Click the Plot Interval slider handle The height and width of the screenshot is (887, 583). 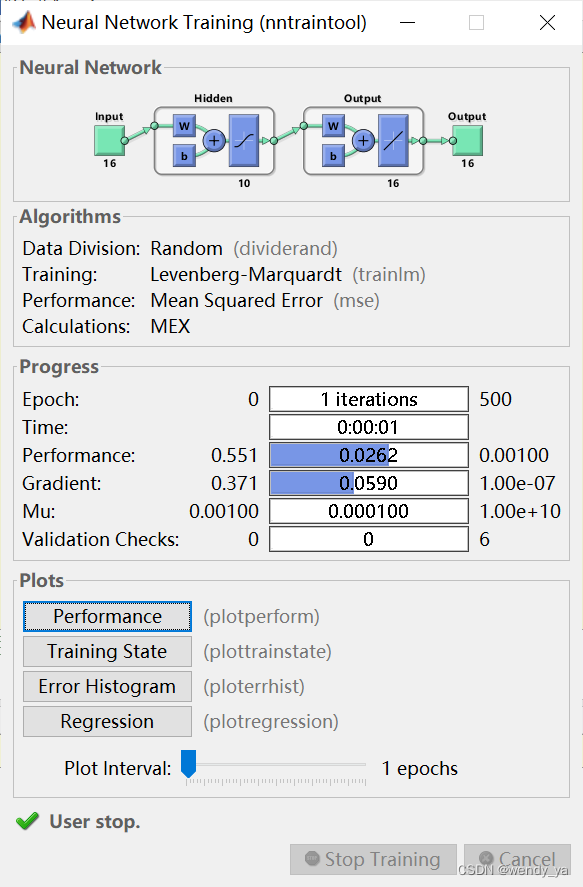point(188,764)
